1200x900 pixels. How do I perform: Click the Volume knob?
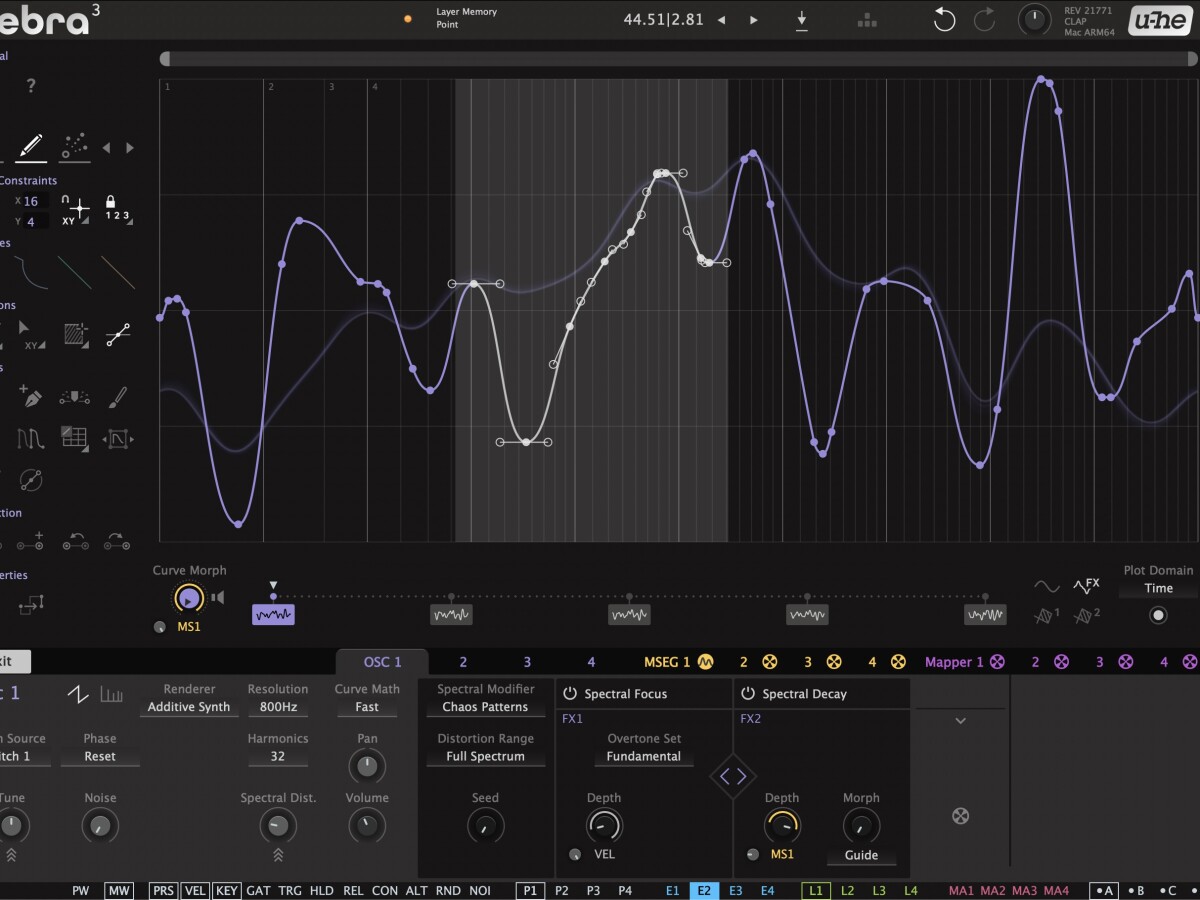[x=367, y=825]
